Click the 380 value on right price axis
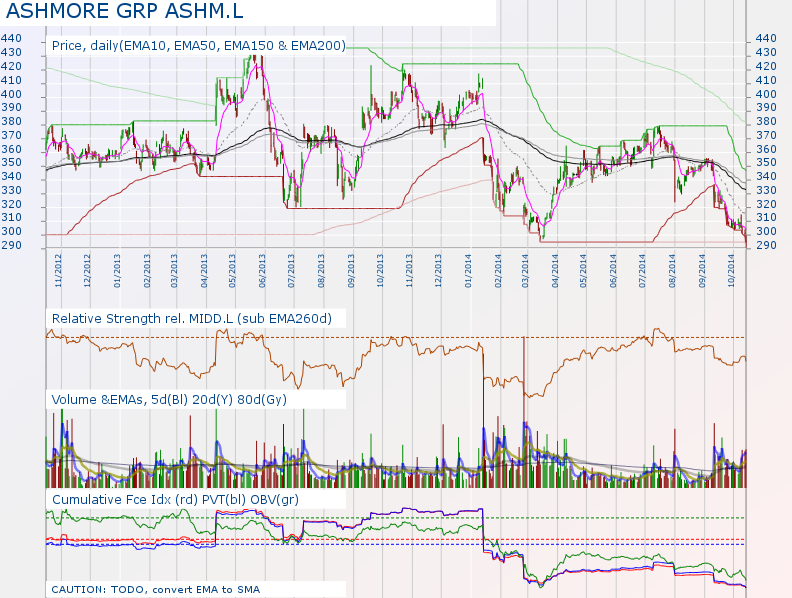Screen dimensions: 792x598 [766, 122]
